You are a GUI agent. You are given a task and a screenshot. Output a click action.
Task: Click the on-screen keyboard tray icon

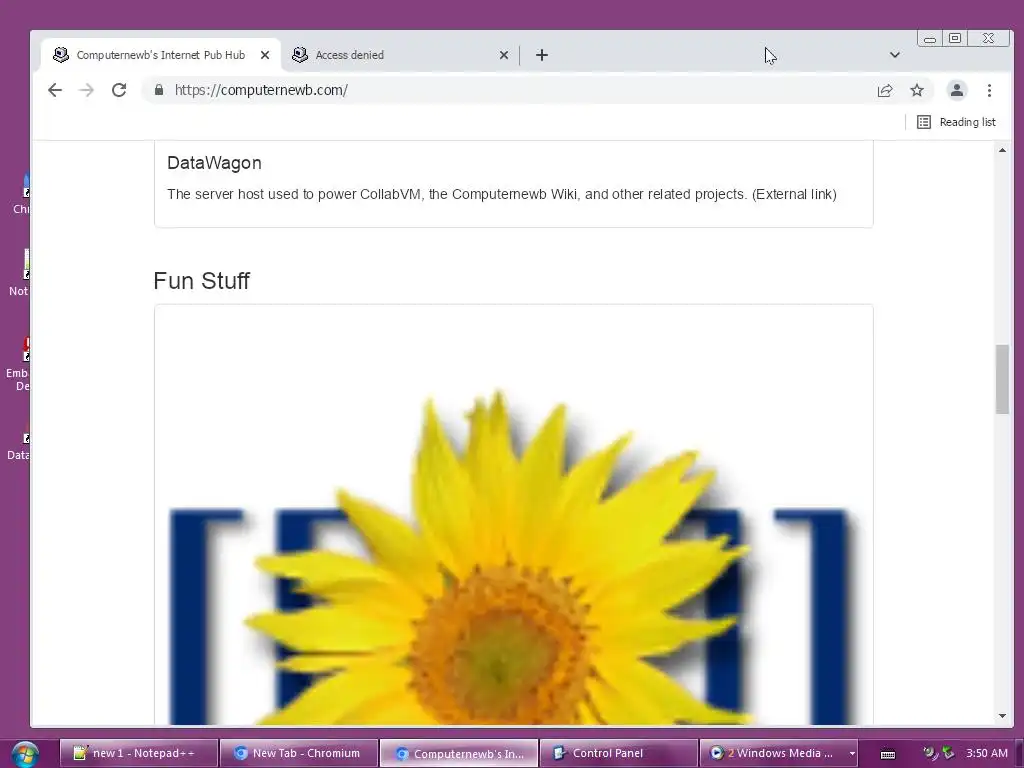pyautogui.click(x=888, y=754)
